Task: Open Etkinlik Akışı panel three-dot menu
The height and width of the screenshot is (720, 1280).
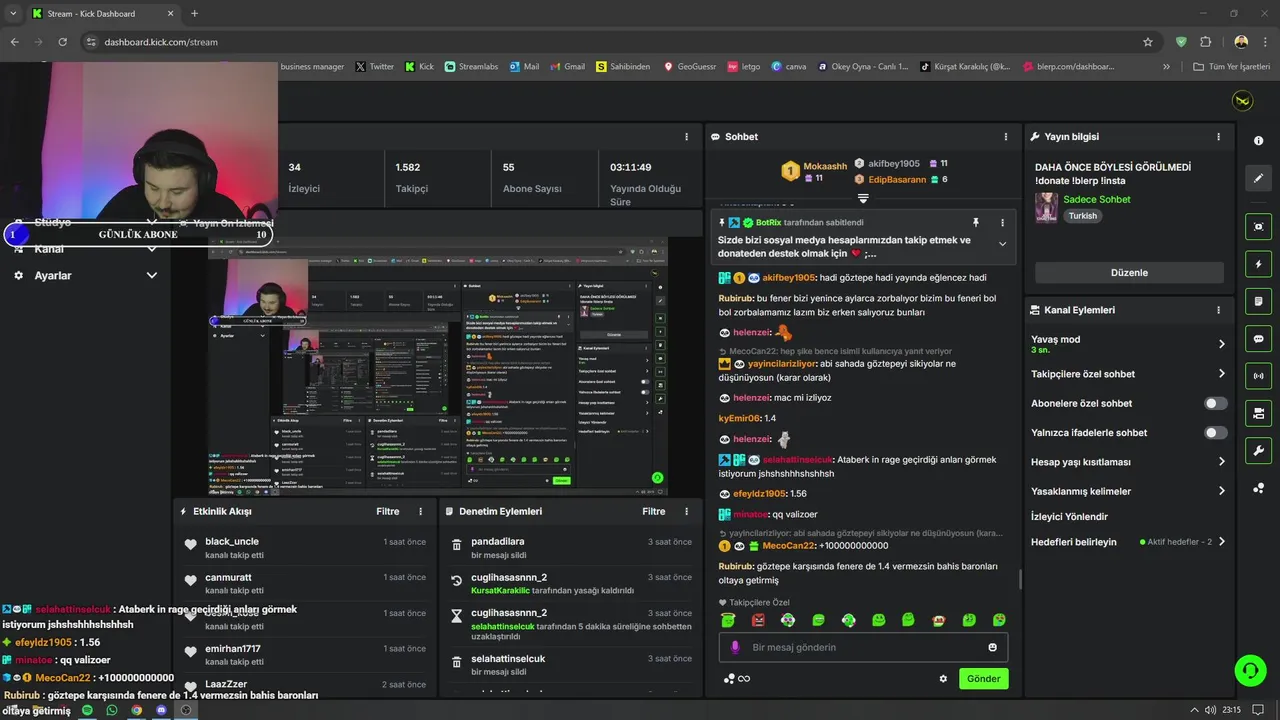Action: coord(420,511)
